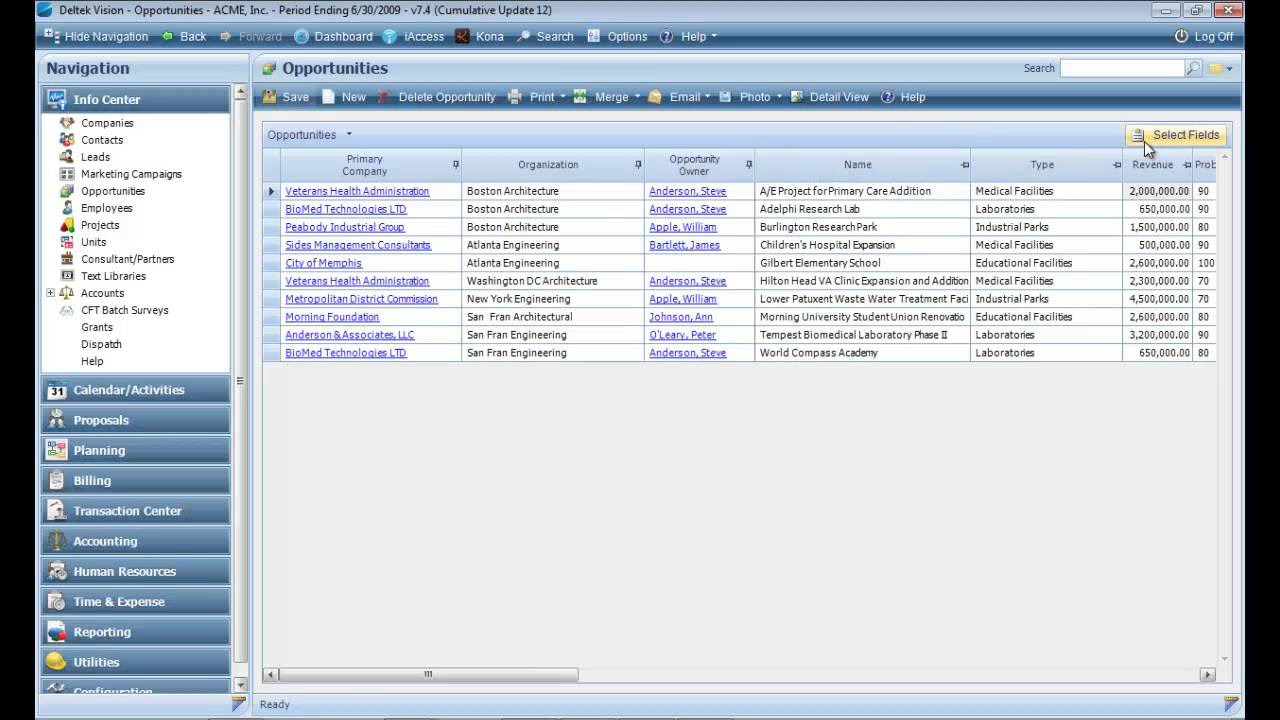1280x720 pixels.
Task: Open the Merge dropdown in toolbar
Action: coord(637,97)
